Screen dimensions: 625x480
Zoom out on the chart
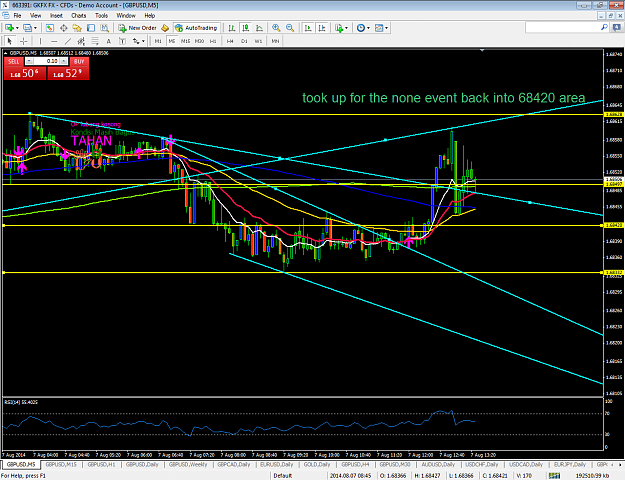[290, 28]
